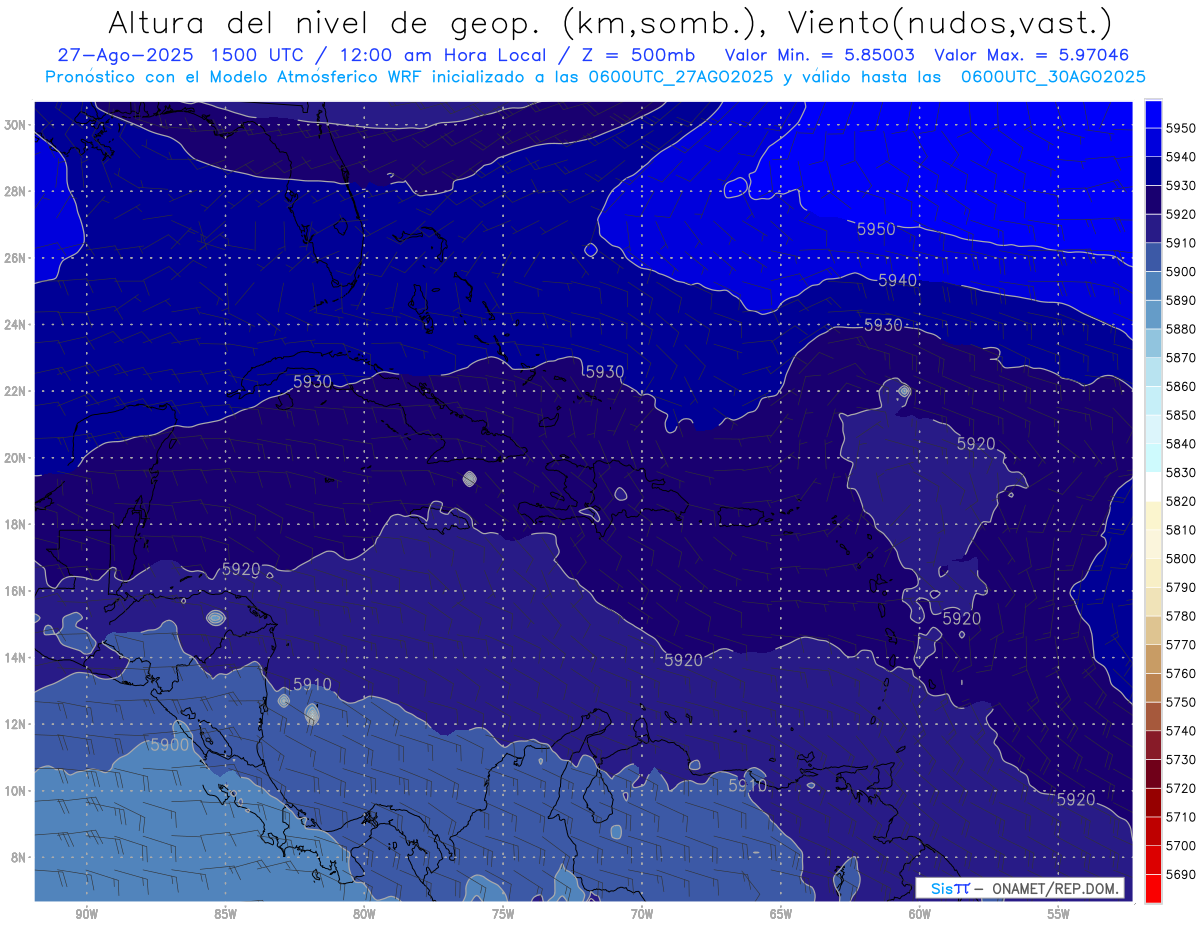Click the 5860 value in color legend
Viewport: 1200px width, 927px height.
point(1181,387)
